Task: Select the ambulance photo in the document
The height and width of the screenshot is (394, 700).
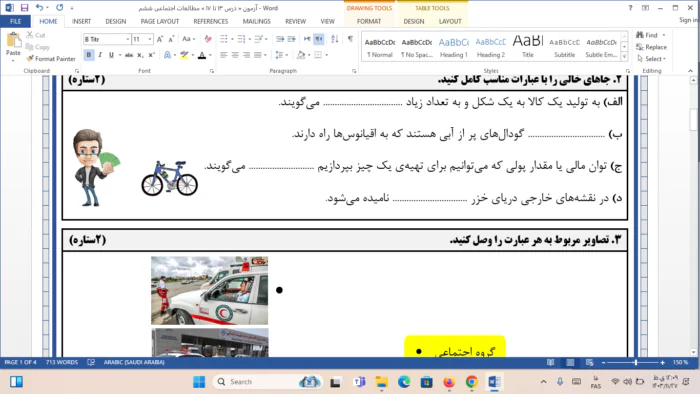Action: click(209, 290)
